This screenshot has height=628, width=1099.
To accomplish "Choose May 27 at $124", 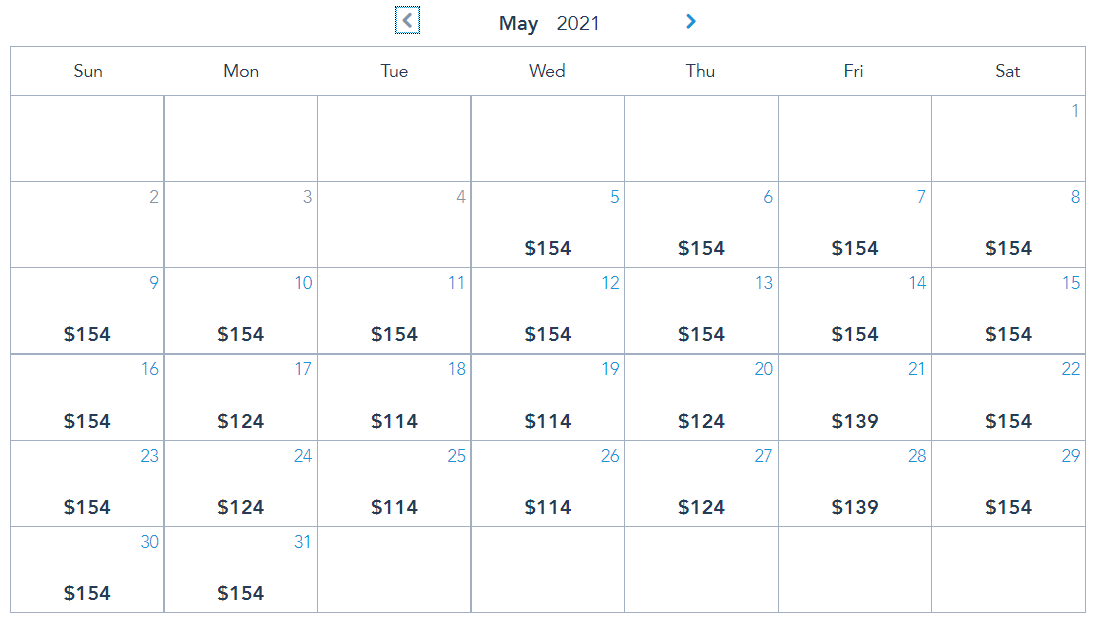I will [x=701, y=483].
